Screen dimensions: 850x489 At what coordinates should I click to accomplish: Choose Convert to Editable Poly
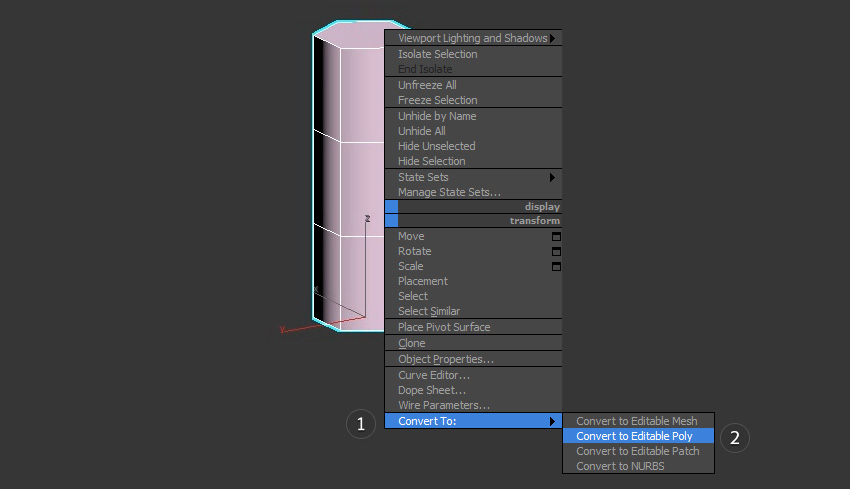point(634,436)
